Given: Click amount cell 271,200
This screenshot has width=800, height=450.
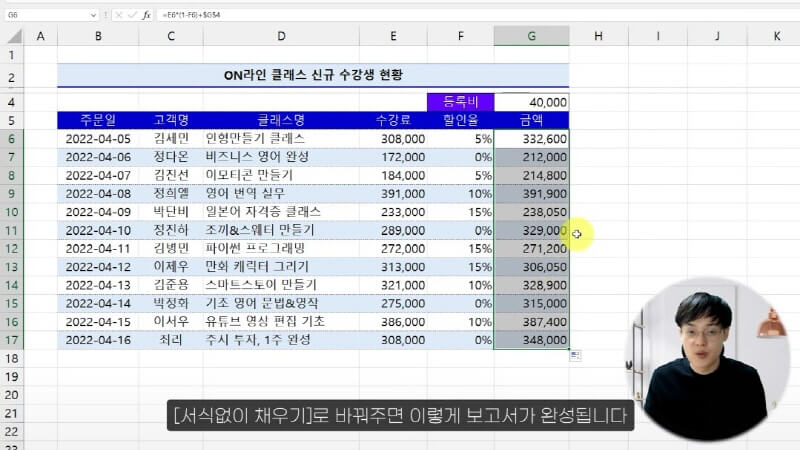Looking at the screenshot, I should tap(532, 248).
